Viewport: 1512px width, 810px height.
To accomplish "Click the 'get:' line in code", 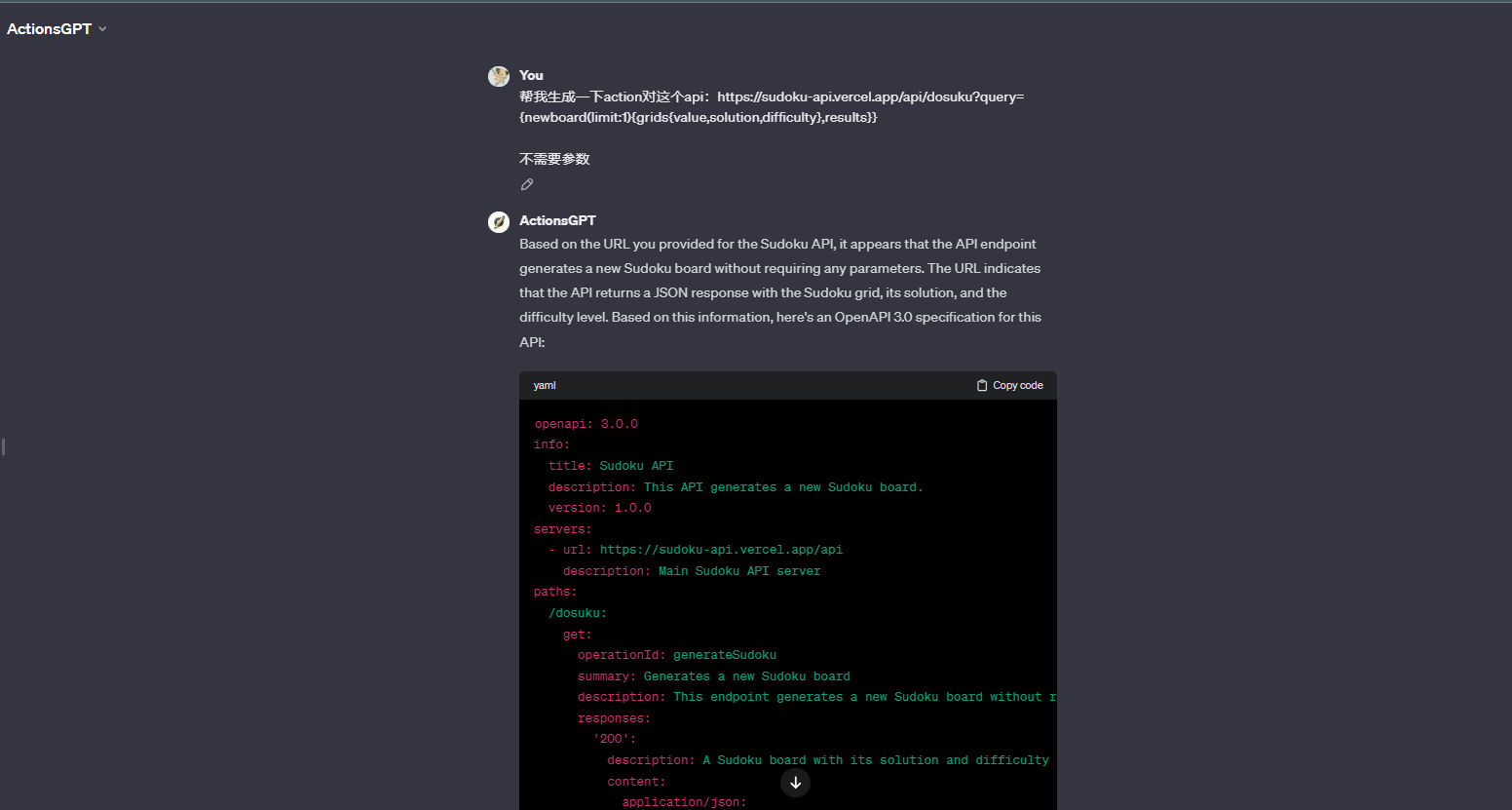I will coord(578,635).
